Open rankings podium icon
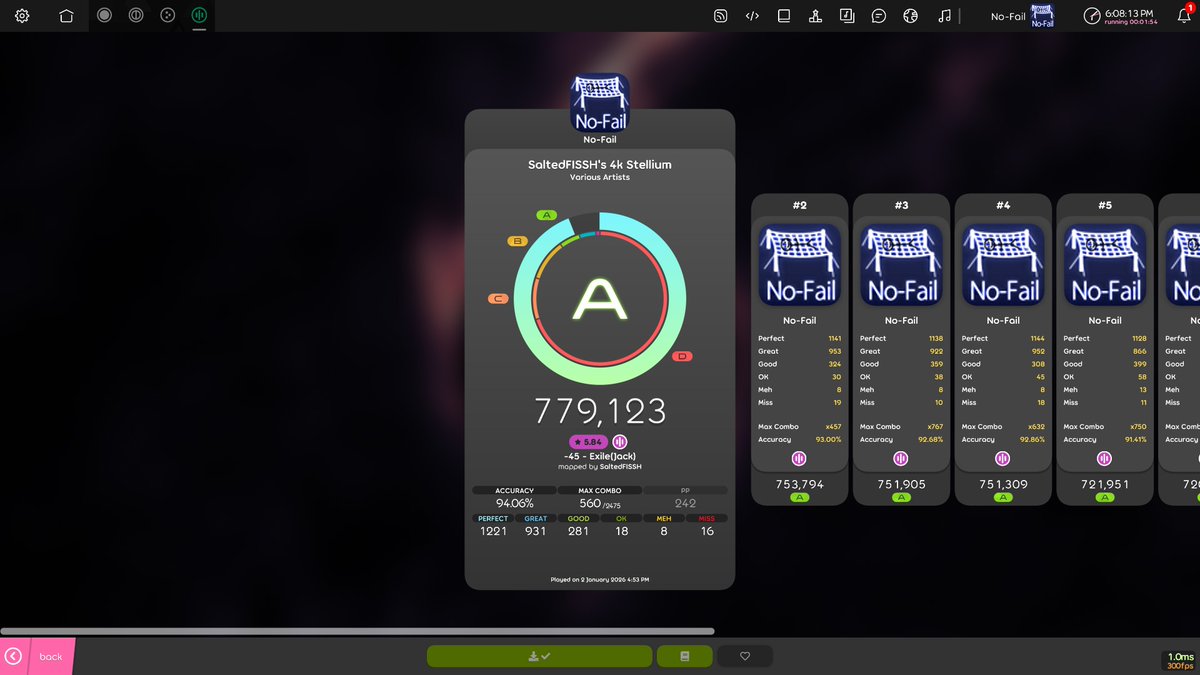The height and width of the screenshot is (675, 1200). pos(816,16)
